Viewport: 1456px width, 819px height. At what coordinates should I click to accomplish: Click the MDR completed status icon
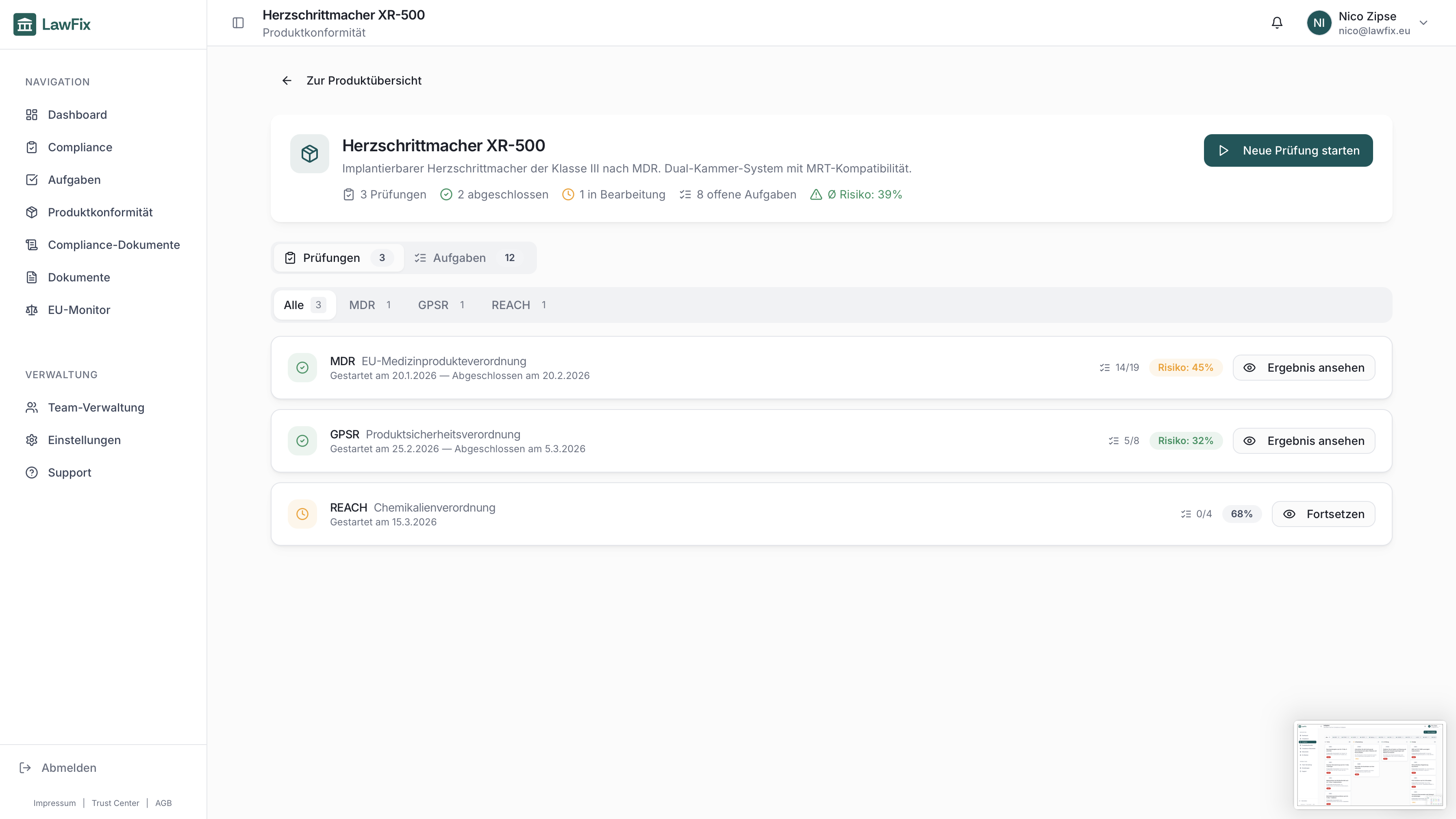click(x=302, y=368)
